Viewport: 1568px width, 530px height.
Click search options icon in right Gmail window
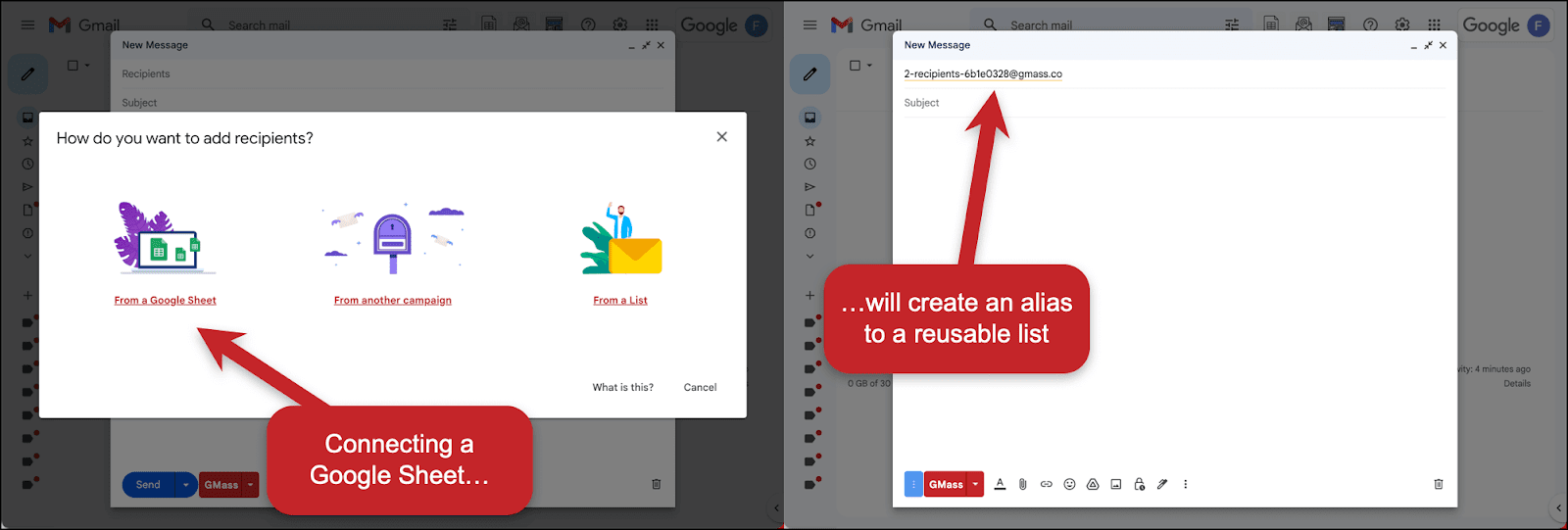coord(1232,25)
